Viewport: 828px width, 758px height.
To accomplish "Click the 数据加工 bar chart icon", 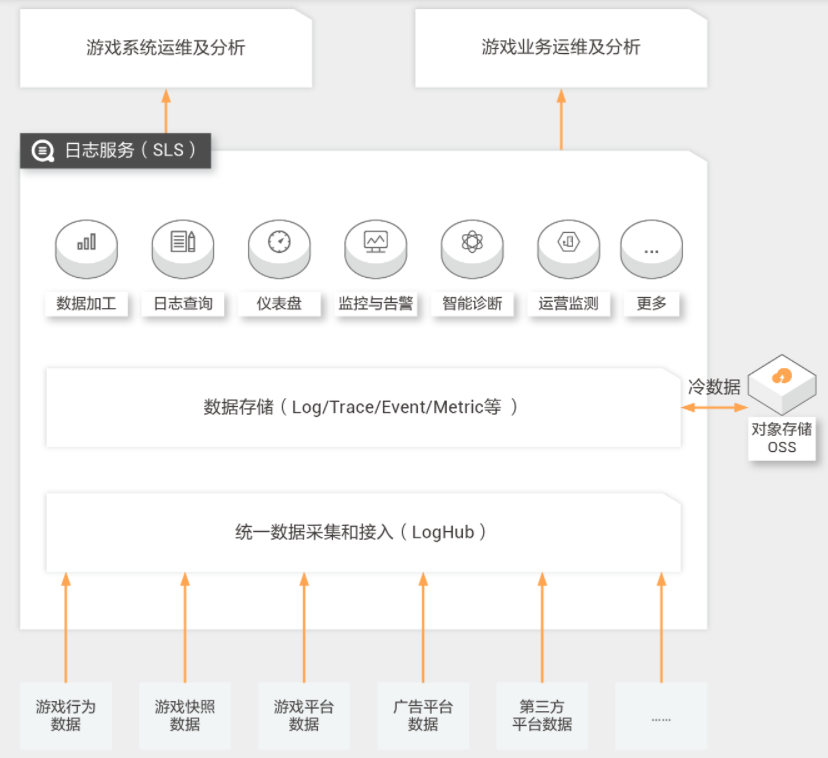I will (x=87, y=249).
